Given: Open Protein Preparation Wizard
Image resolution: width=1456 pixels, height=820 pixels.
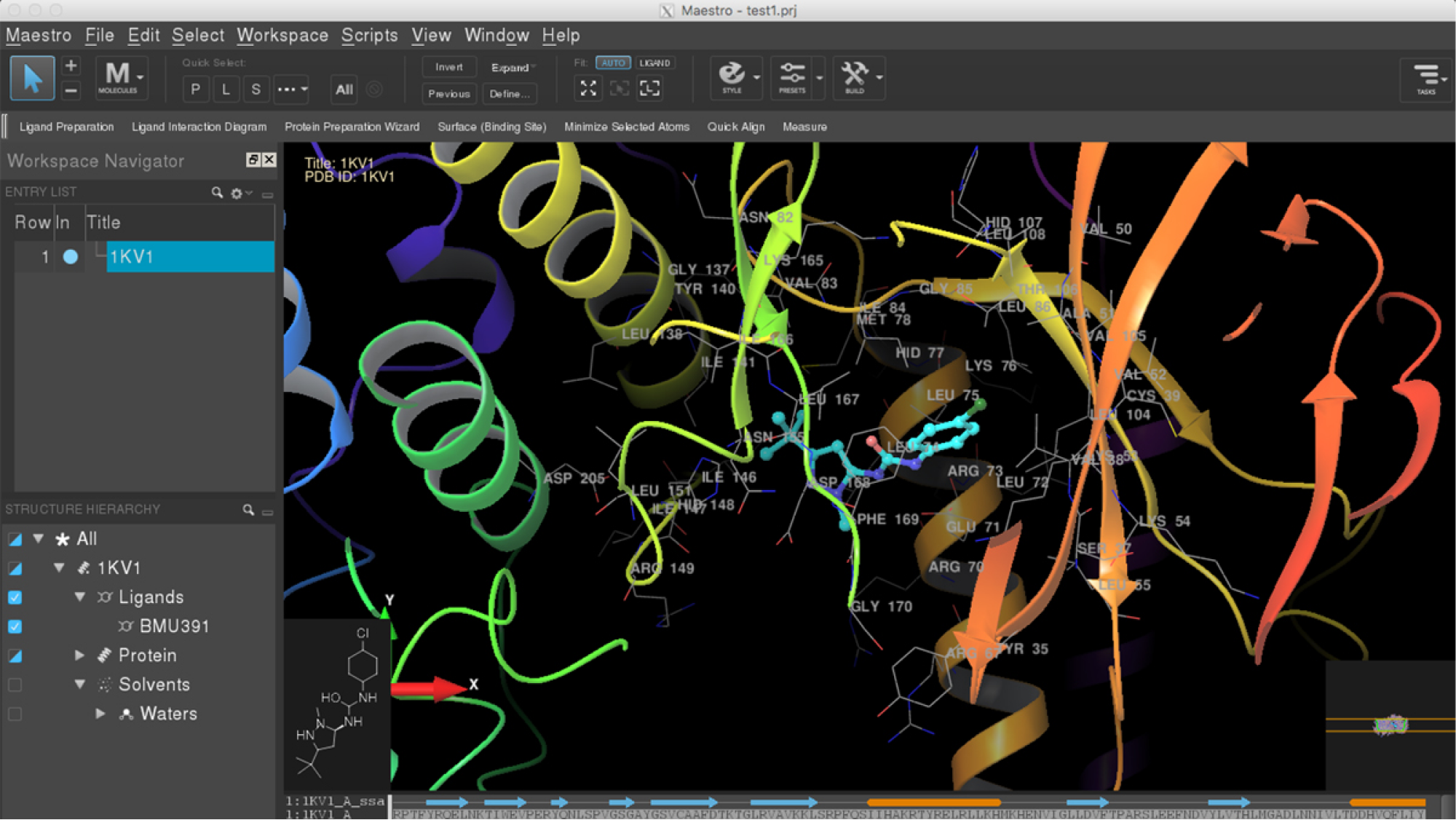Looking at the screenshot, I should click(x=352, y=127).
